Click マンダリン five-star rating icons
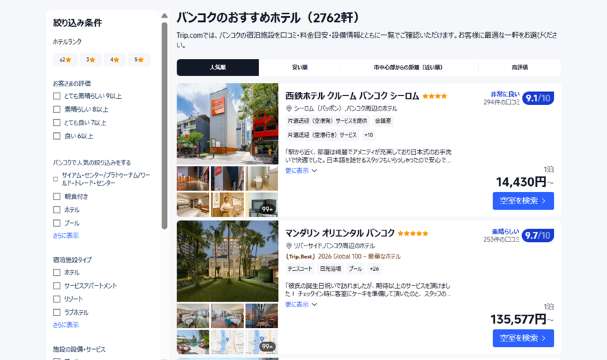 point(413,233)
